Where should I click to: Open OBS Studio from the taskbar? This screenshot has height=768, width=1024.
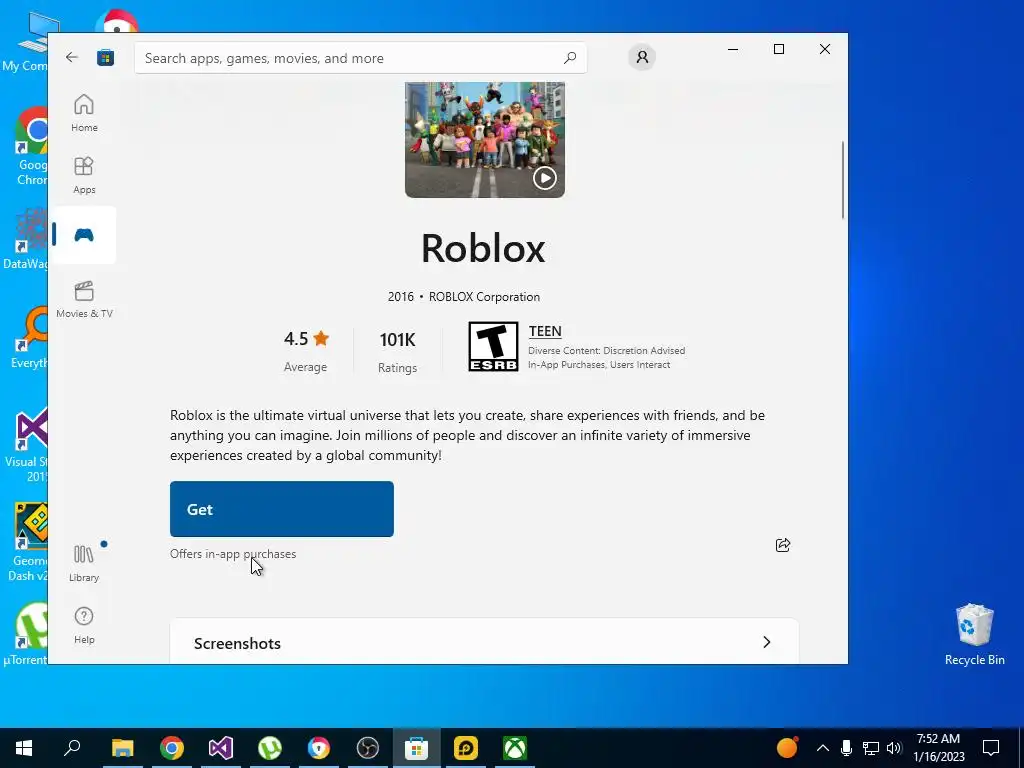(368, 748)
